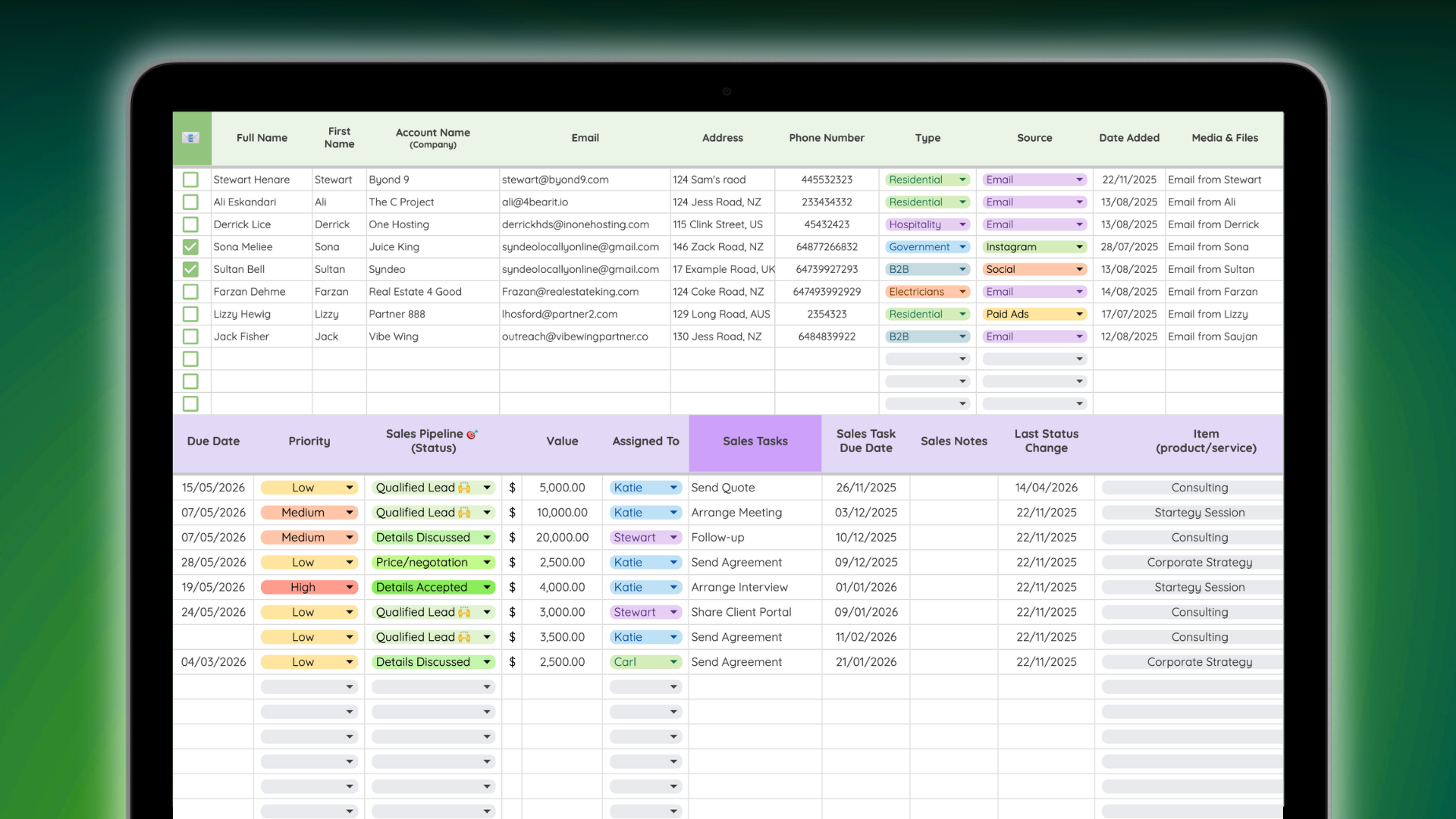Click the 647493992929 phone number cell
Viewport: 1456px width, 819px height.
(x=827, y=292)
